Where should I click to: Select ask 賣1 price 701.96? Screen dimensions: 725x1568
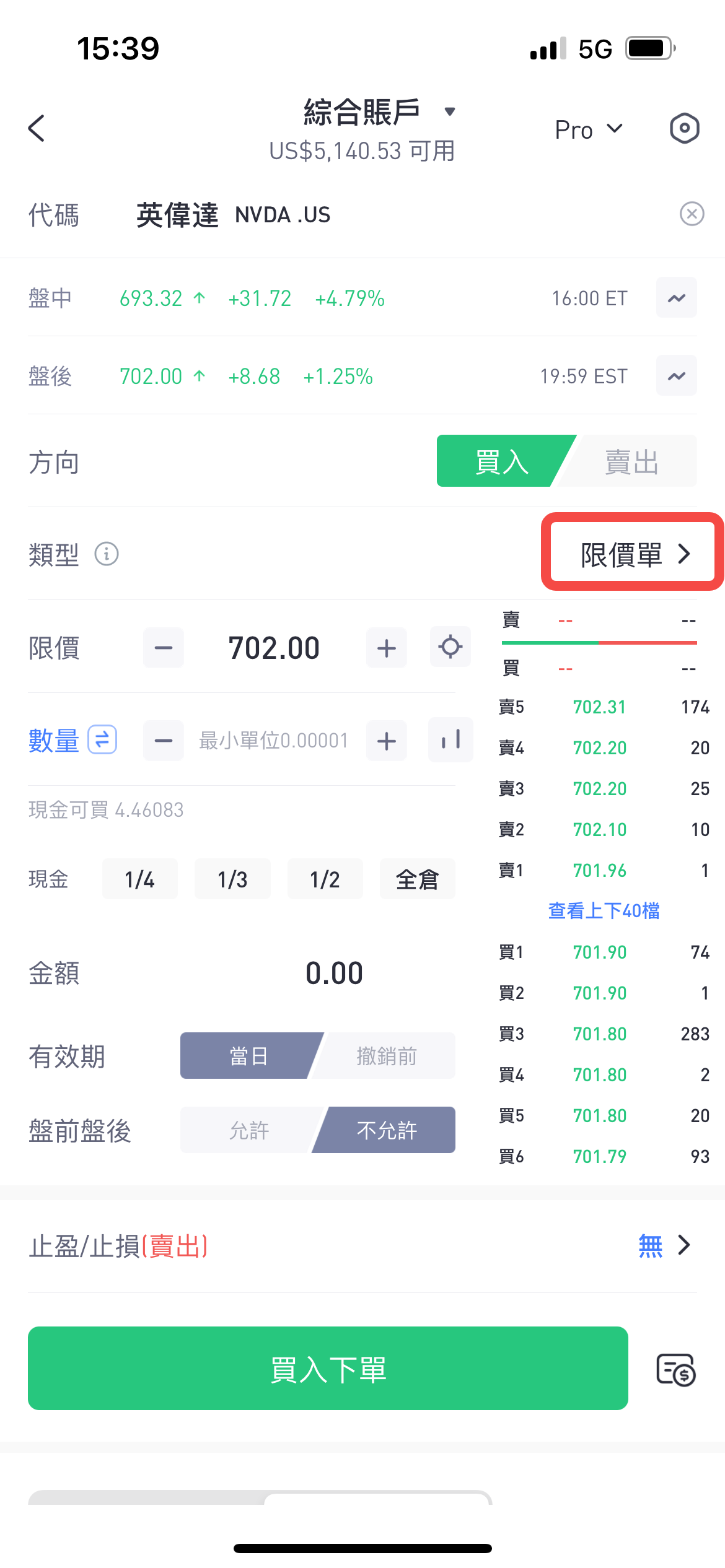pyautogui.click(x=599, y=870)
